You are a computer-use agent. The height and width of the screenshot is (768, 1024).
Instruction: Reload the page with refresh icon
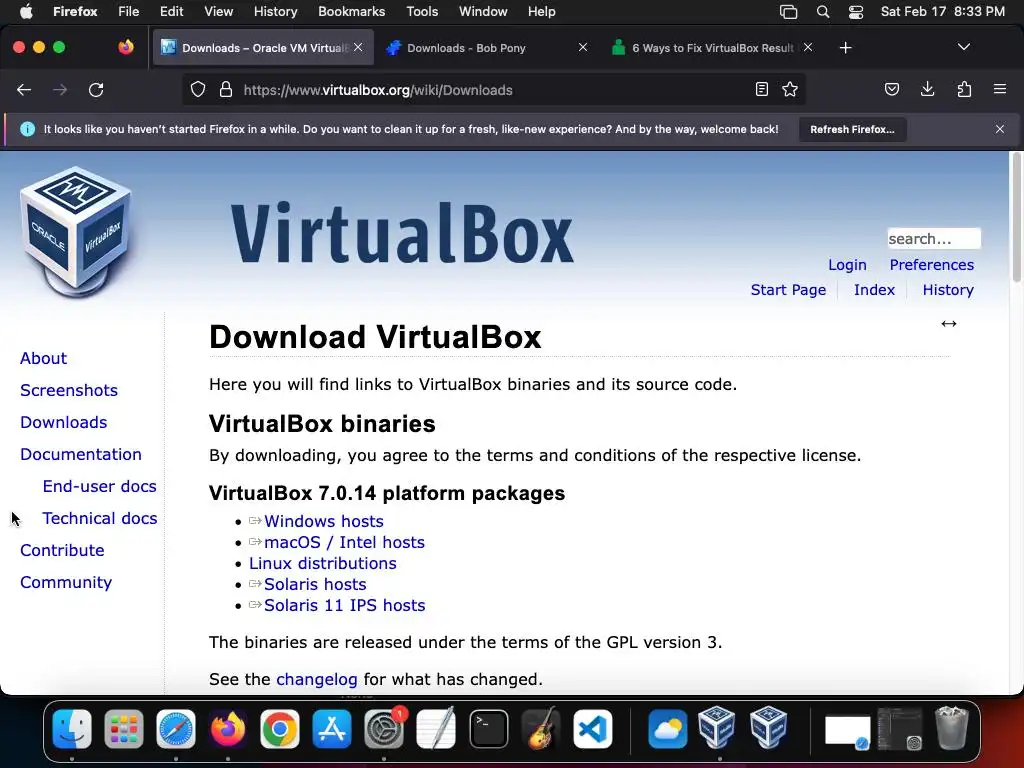(96, 90)
